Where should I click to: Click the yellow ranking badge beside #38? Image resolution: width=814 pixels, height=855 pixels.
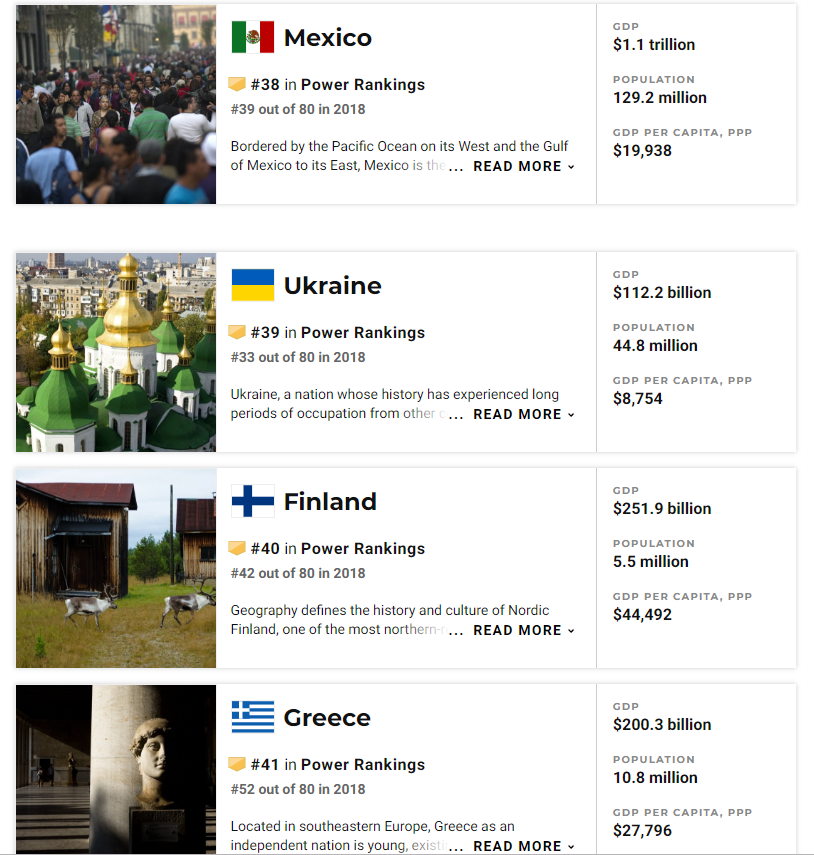tap(237, 85)
